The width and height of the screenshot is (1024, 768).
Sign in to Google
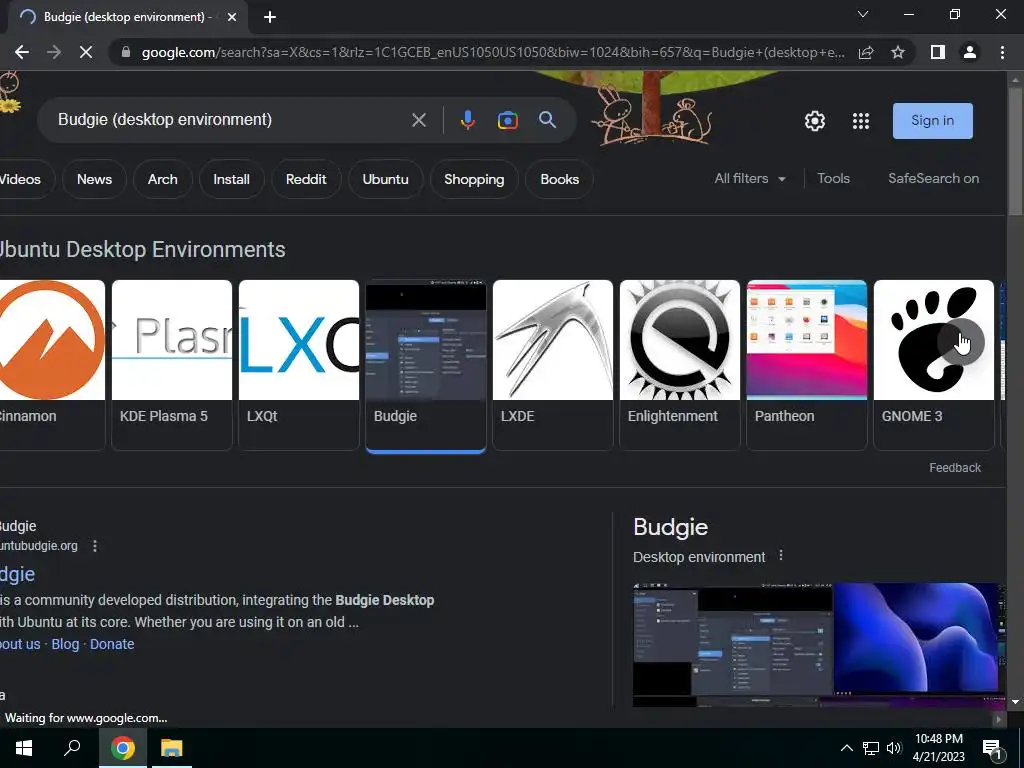(x=933, y=121)
